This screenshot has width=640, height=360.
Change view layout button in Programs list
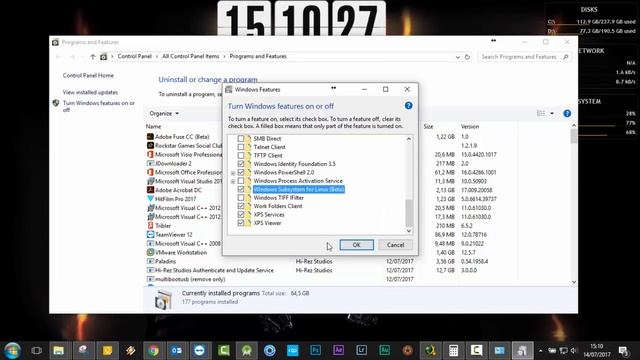click(x=541, y=113)
